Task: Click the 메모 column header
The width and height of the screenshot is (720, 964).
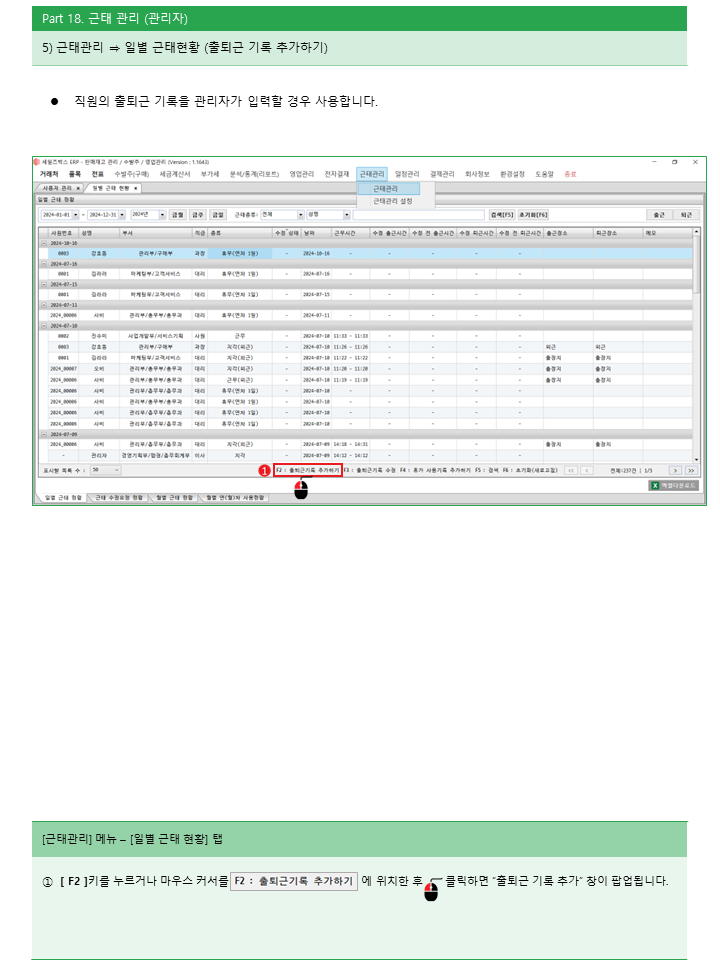Action: [x=667, y=233]
